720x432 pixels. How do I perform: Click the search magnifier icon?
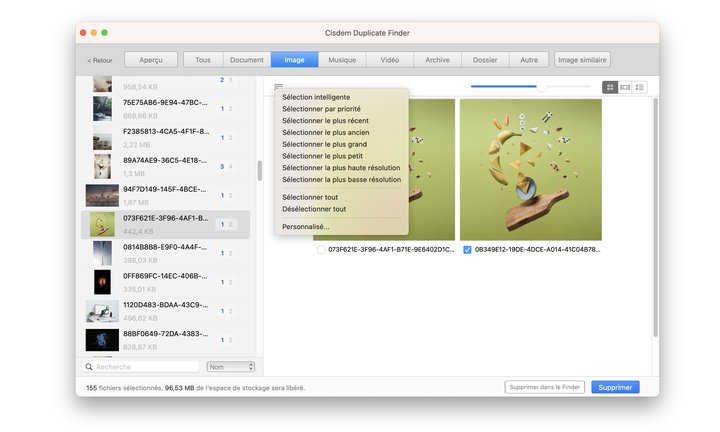click(x=89, y=367)
